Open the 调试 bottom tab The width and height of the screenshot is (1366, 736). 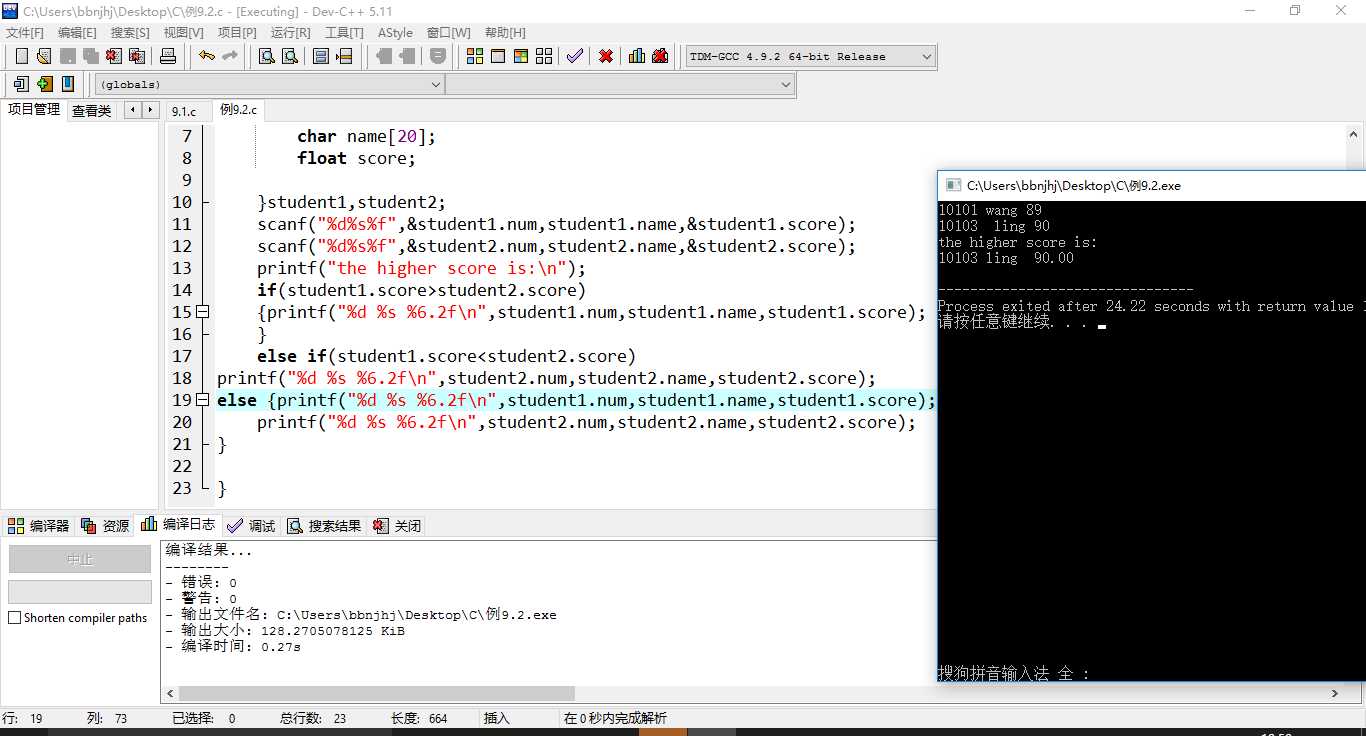tap(251, 525)
